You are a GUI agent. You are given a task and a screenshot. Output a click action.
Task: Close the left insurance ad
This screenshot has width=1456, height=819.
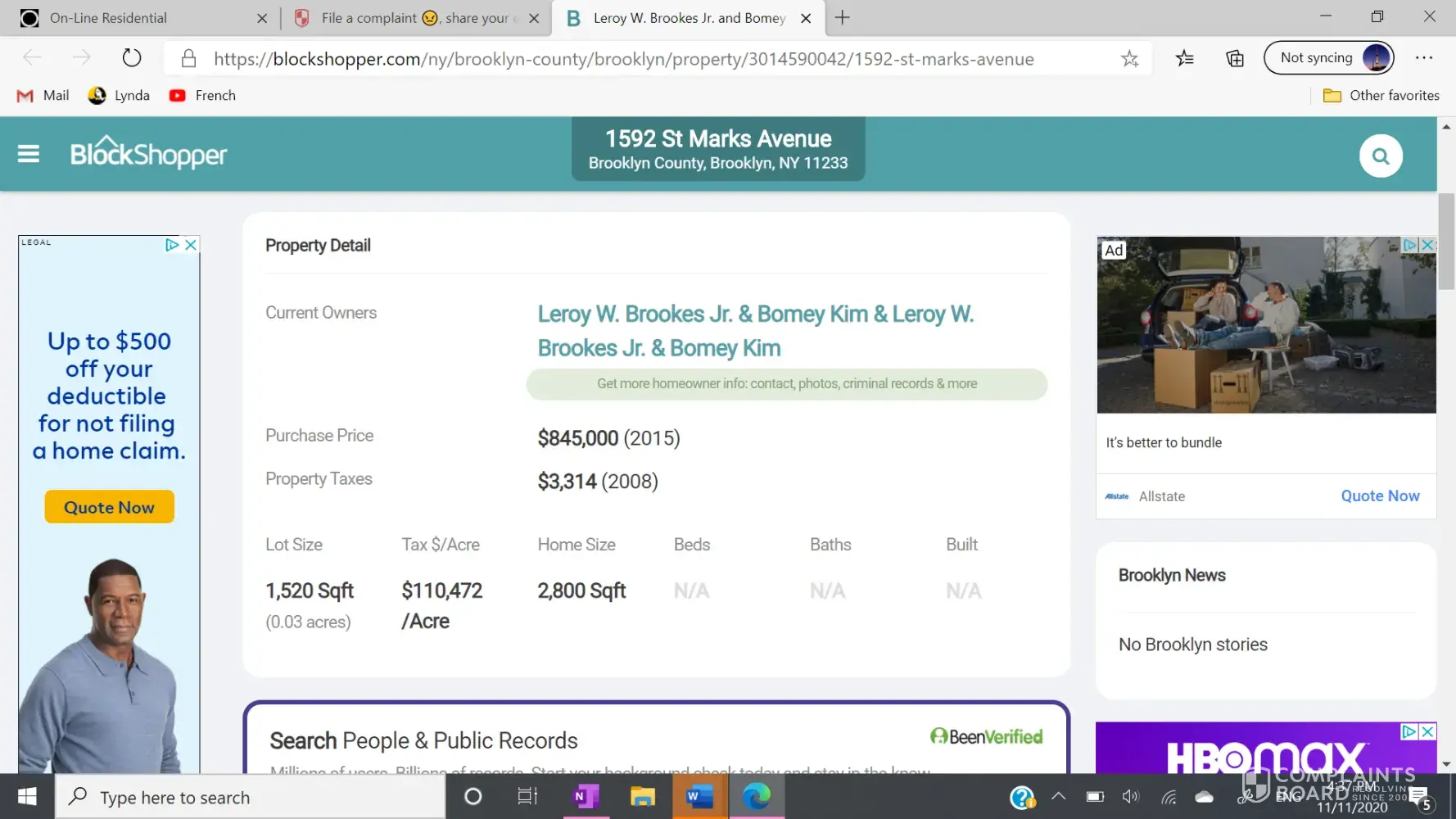(191, 245)
